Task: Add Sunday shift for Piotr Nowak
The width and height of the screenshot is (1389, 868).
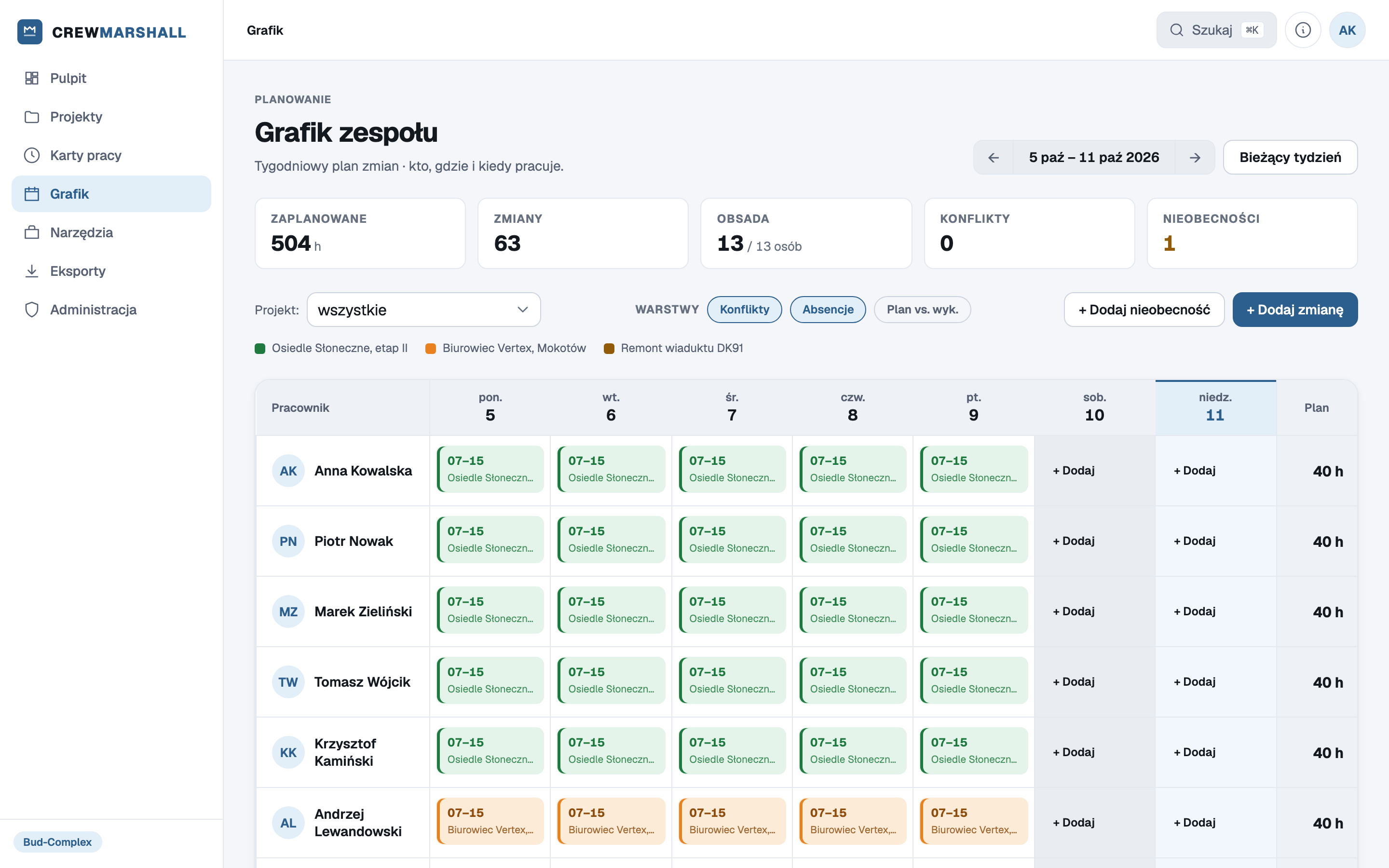Action: (x=1195, y=542)
